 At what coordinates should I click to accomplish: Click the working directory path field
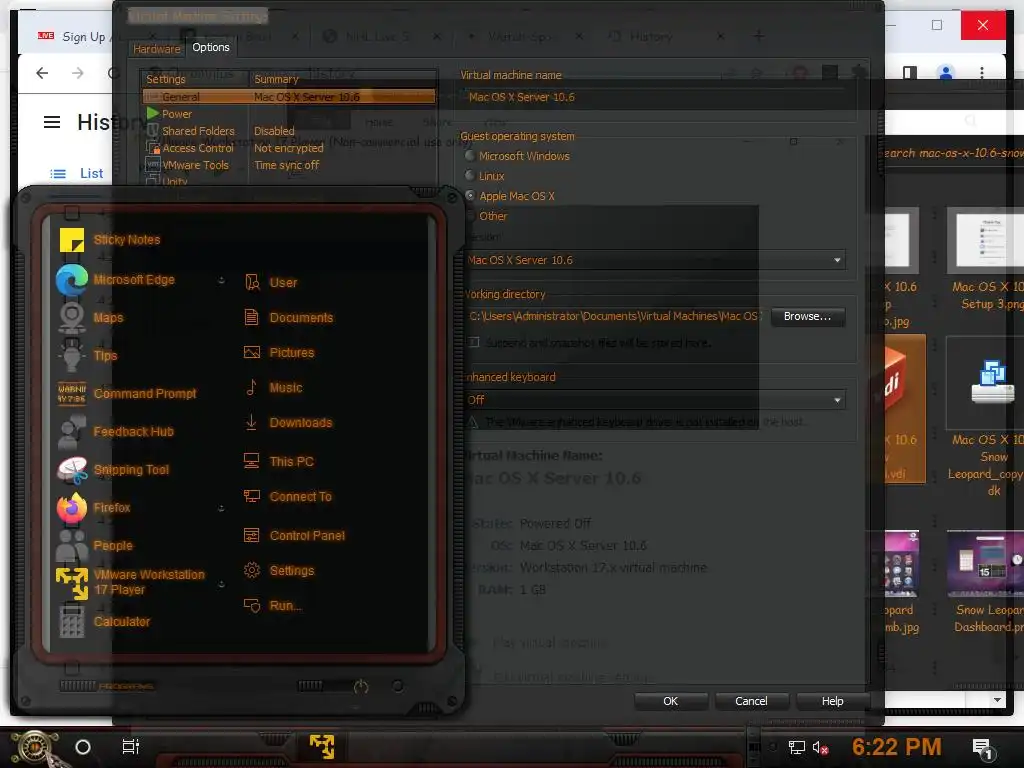click(614, 316)
